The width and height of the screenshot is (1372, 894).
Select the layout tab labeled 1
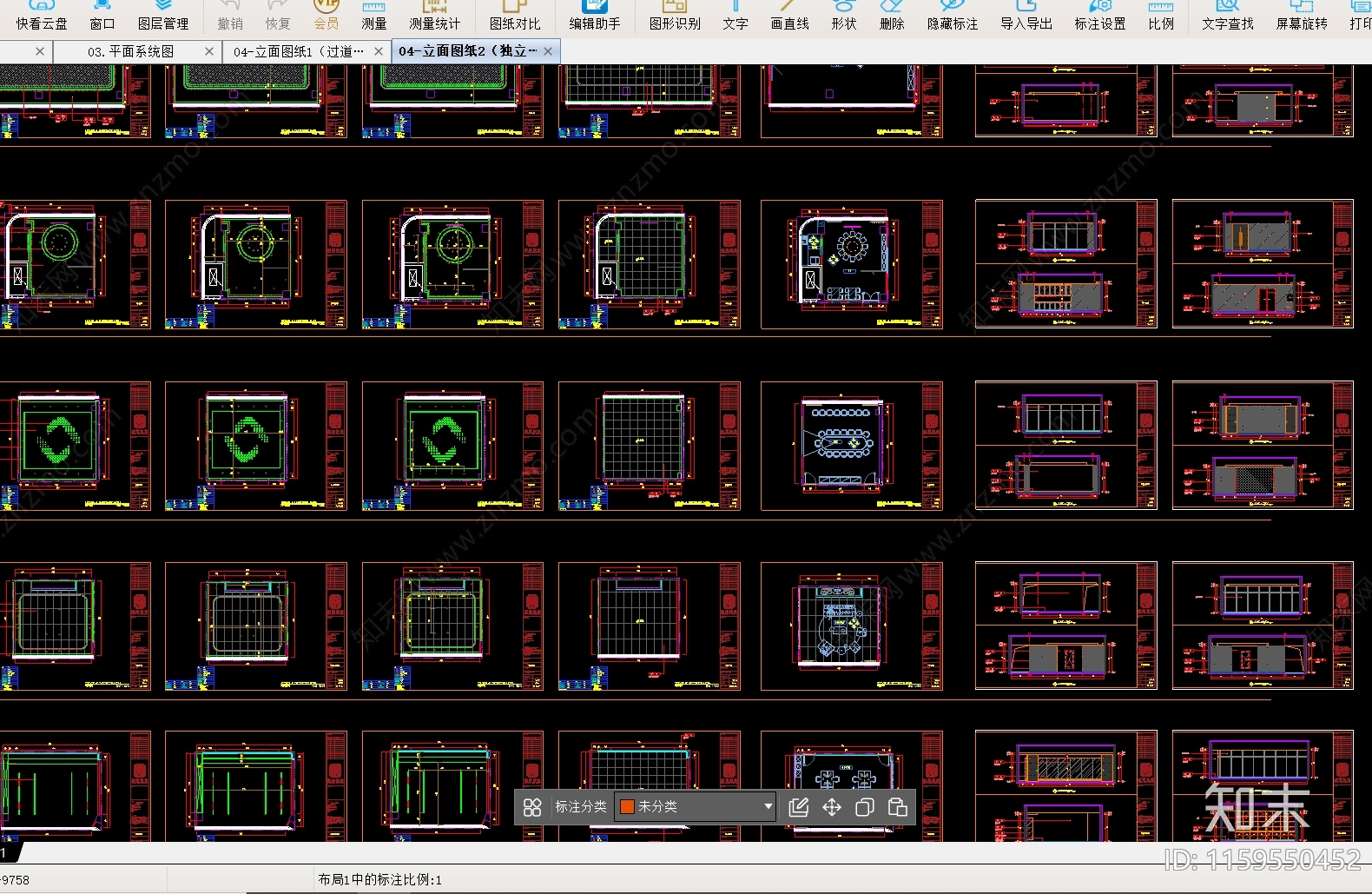(x=9, y=852)
